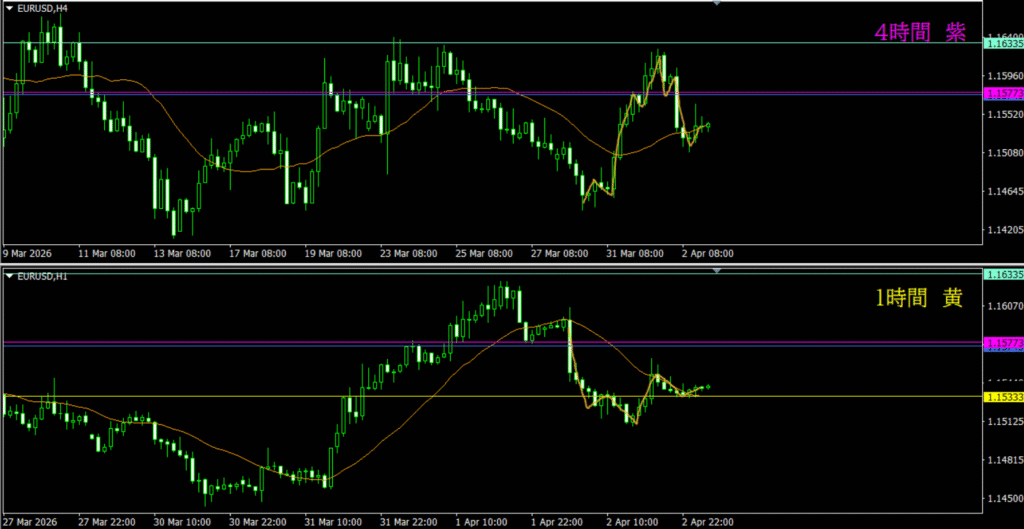Click the '1 Apr 22:00' time axis label
This screenshot has width=1024, height=529.
[556, 521]
